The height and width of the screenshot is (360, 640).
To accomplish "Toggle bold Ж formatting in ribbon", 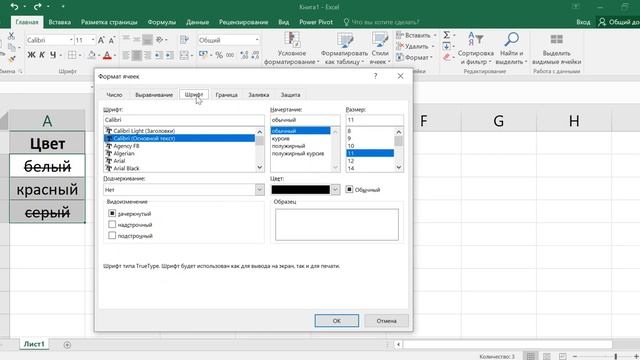I will tap(31, 55).
